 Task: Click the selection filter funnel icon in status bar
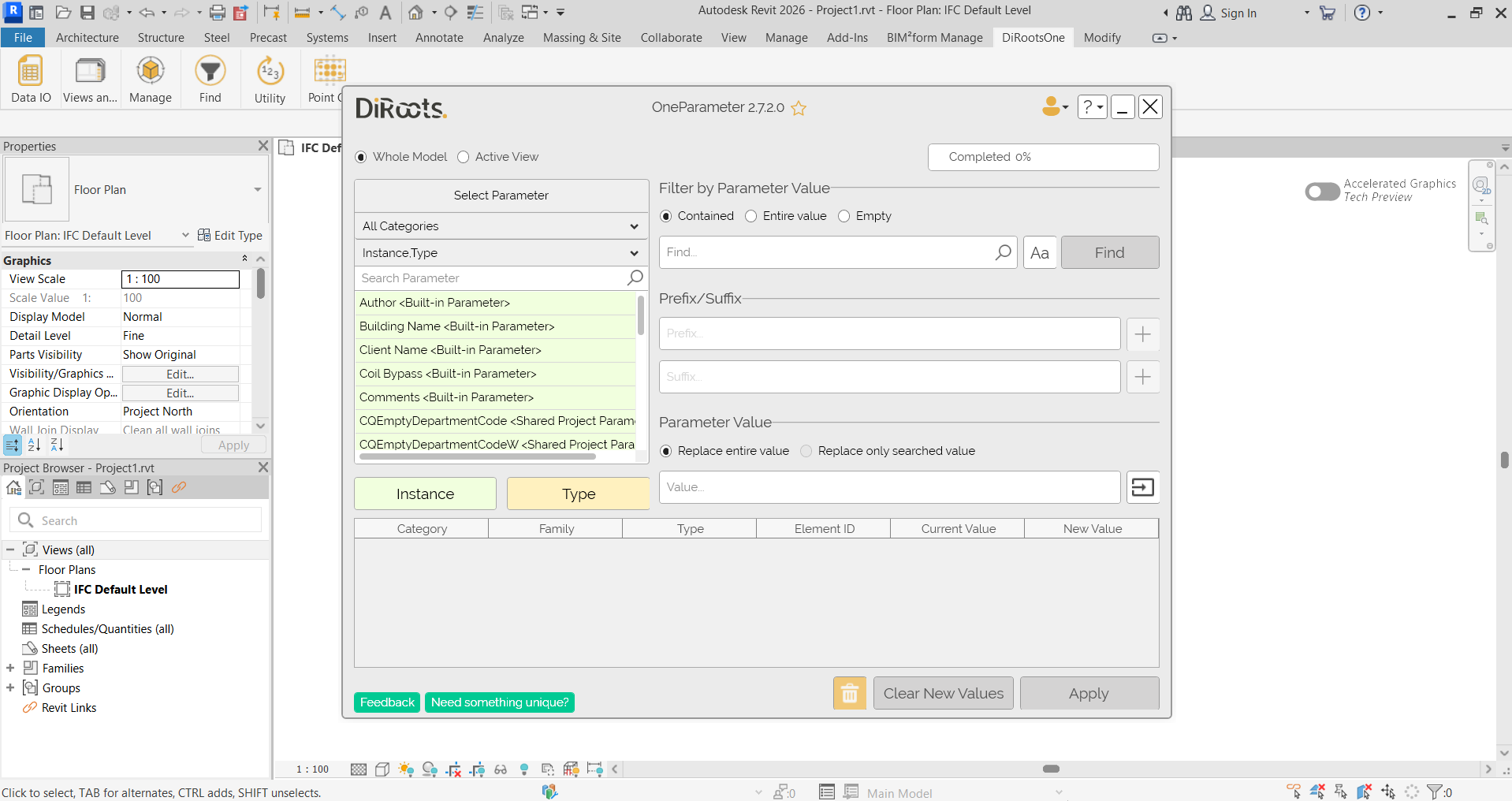point(1435,792)
